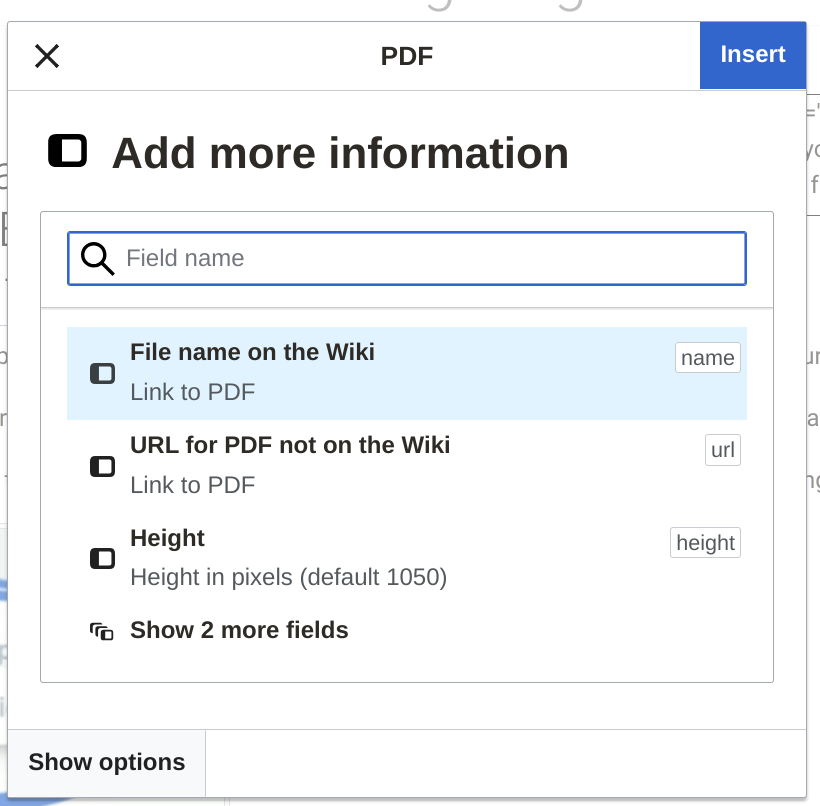820x806 pixels.
Task: Click the Height in pixels description text
Action: coord(288,577)
